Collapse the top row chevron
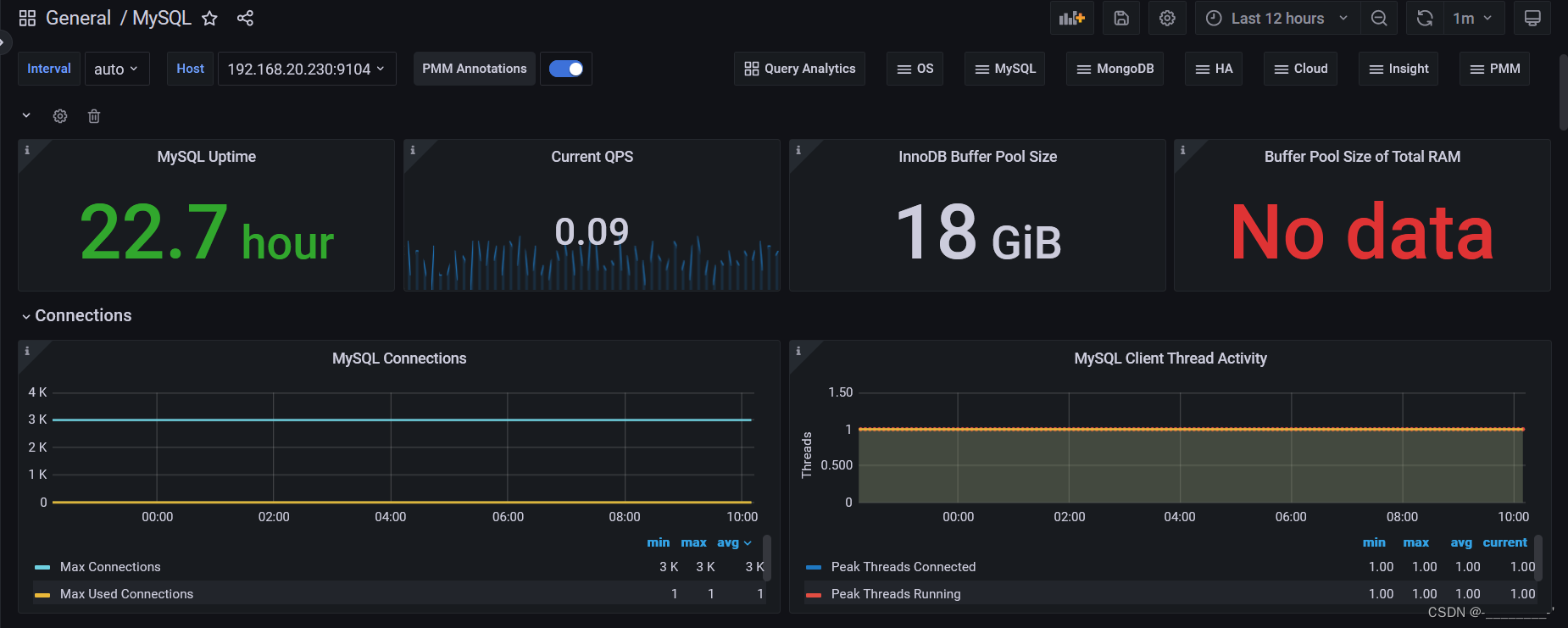Image resolution: width=1568 pixels, height=628 pixels. pyautogui.click(x=26, y=115)
